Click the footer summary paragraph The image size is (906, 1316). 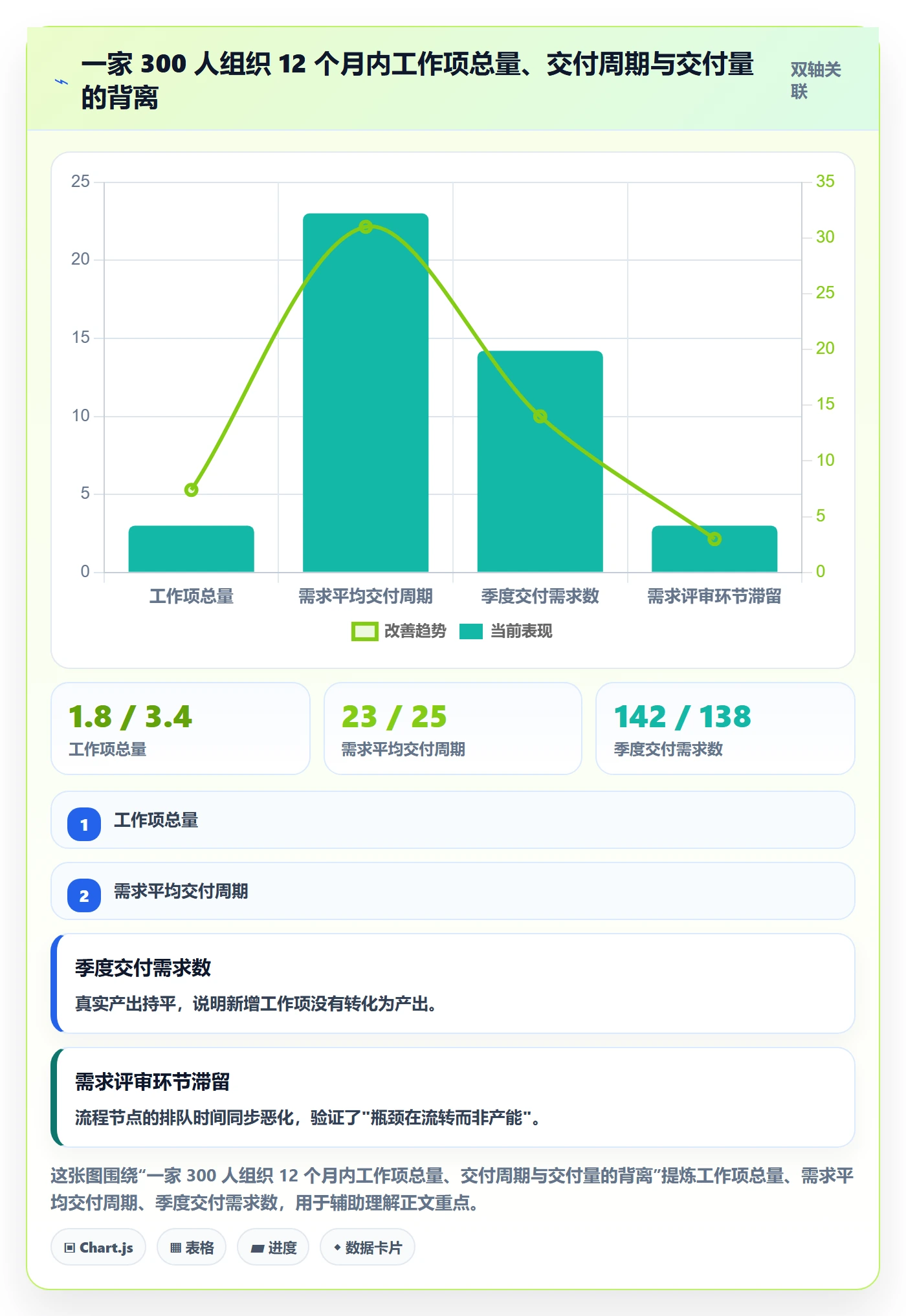click(452, 1189)
